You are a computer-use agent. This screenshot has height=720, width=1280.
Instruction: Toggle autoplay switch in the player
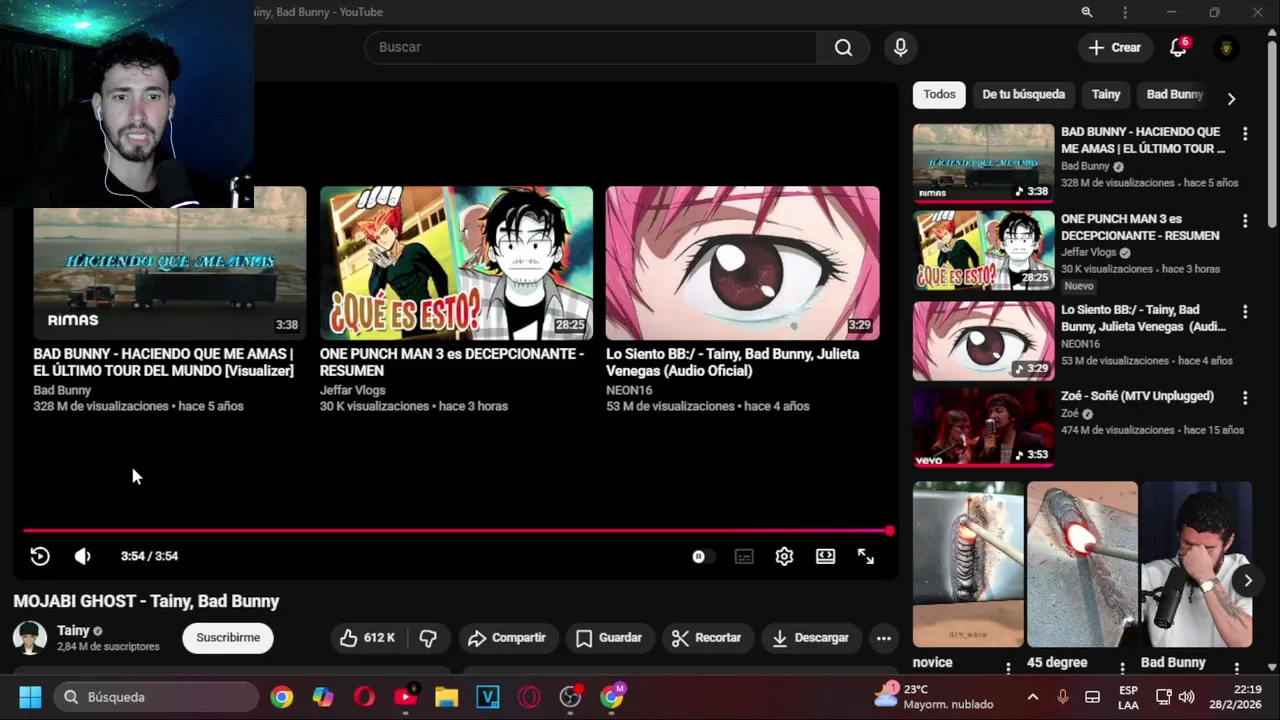[703, 556]
